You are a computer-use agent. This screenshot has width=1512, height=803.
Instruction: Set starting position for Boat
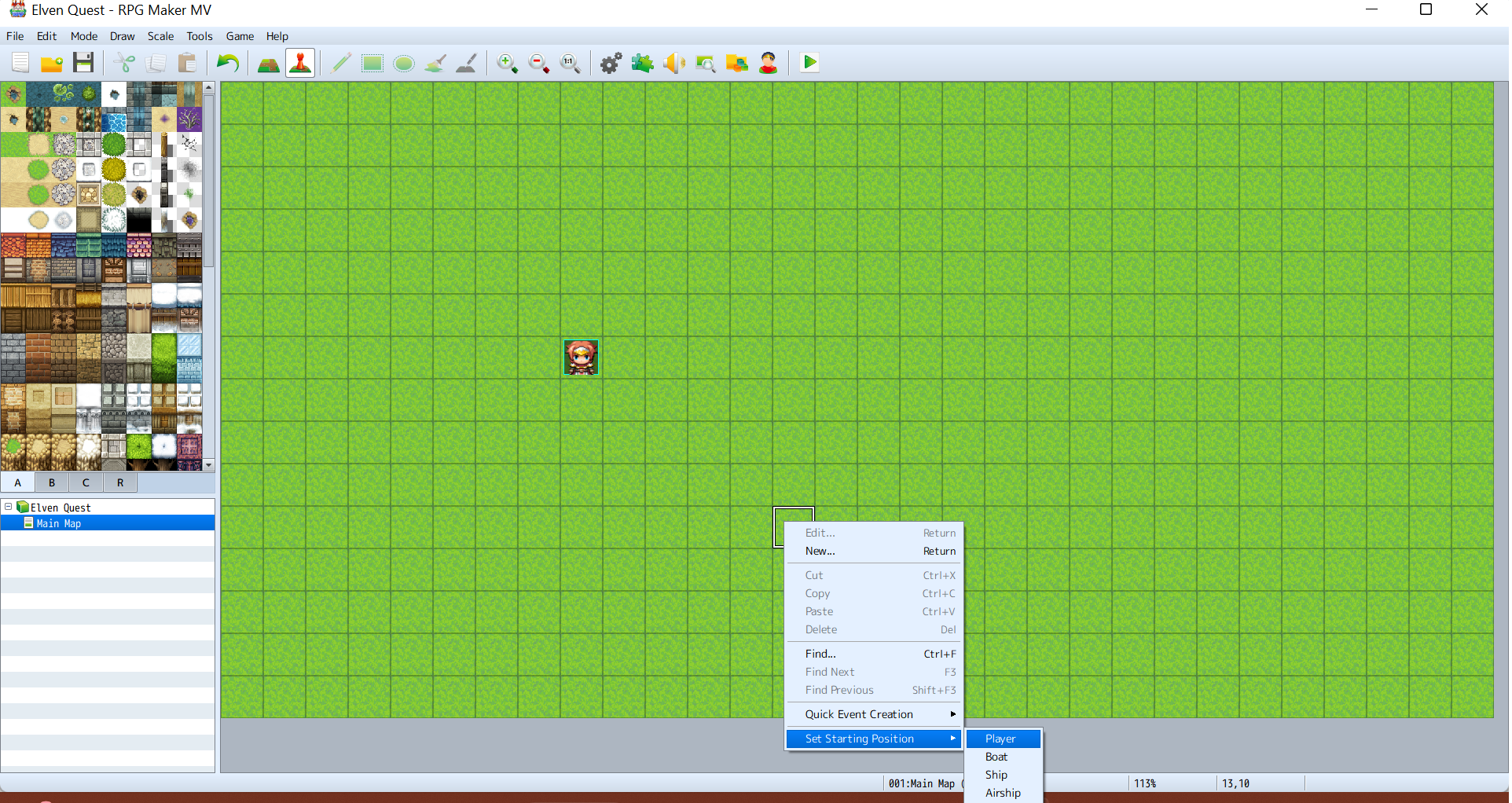[1004, 757]
